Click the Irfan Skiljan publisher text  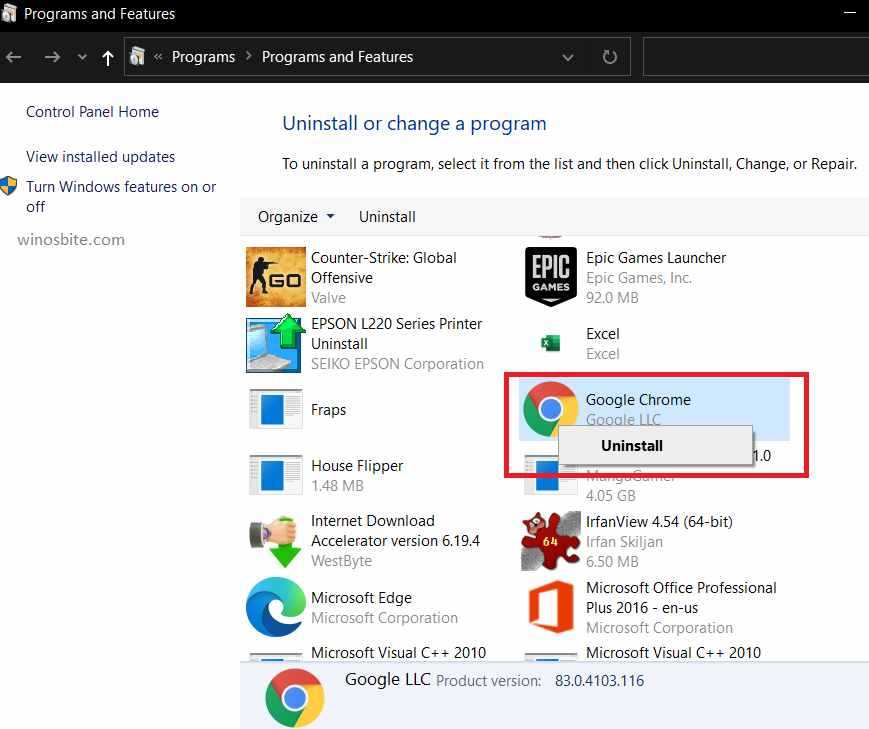(x=624, y=542)
